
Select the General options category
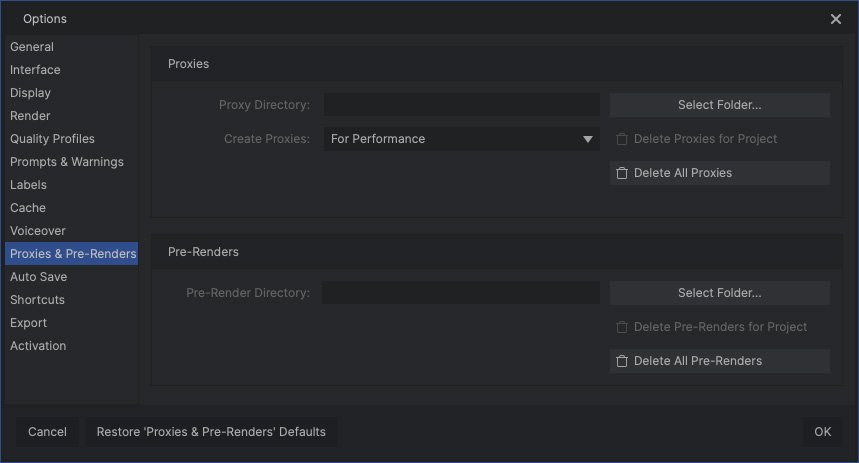click(x=32, y=47)
